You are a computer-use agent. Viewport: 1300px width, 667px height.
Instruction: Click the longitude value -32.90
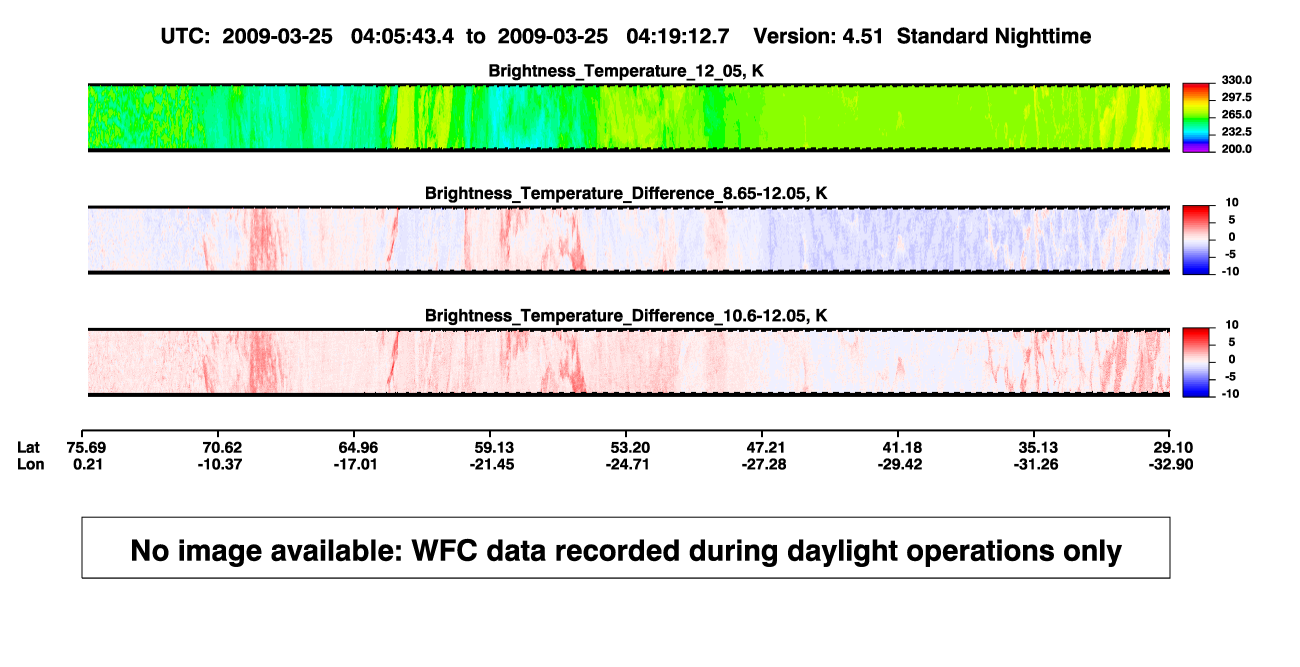1170,464
